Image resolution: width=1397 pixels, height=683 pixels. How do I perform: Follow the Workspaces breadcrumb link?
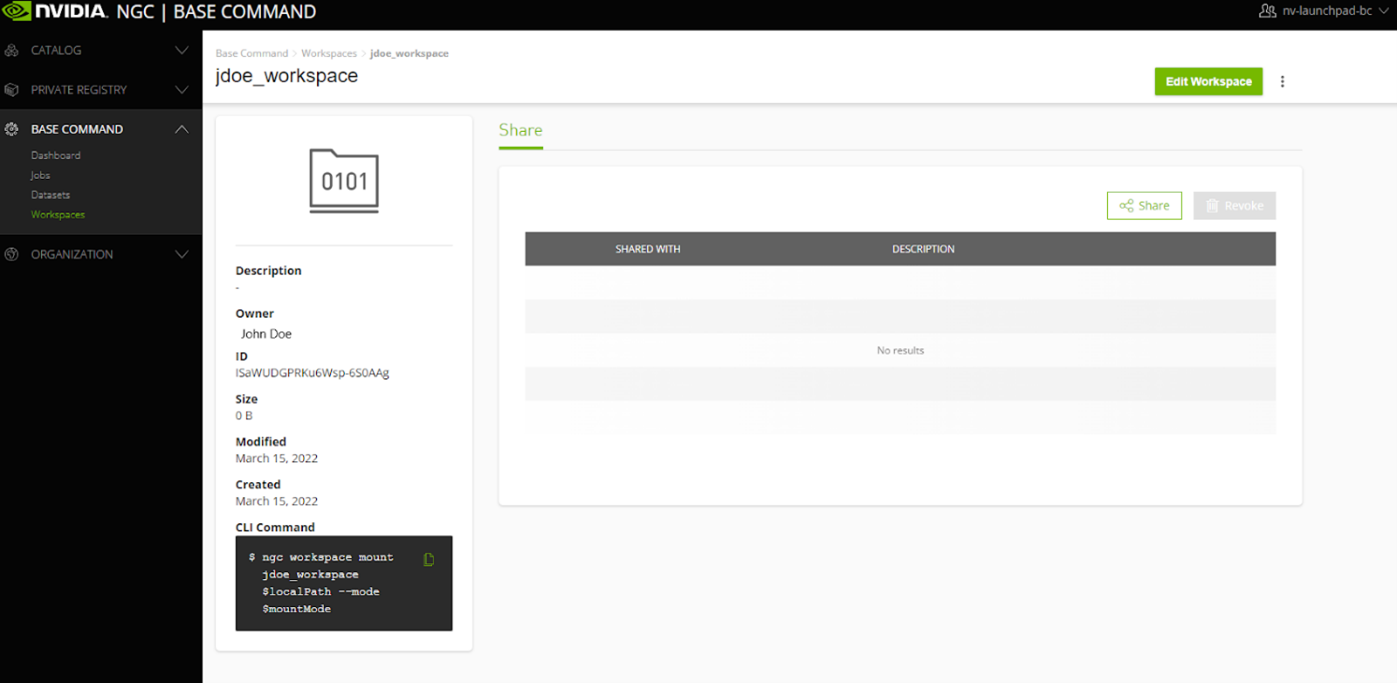(329, 53)
